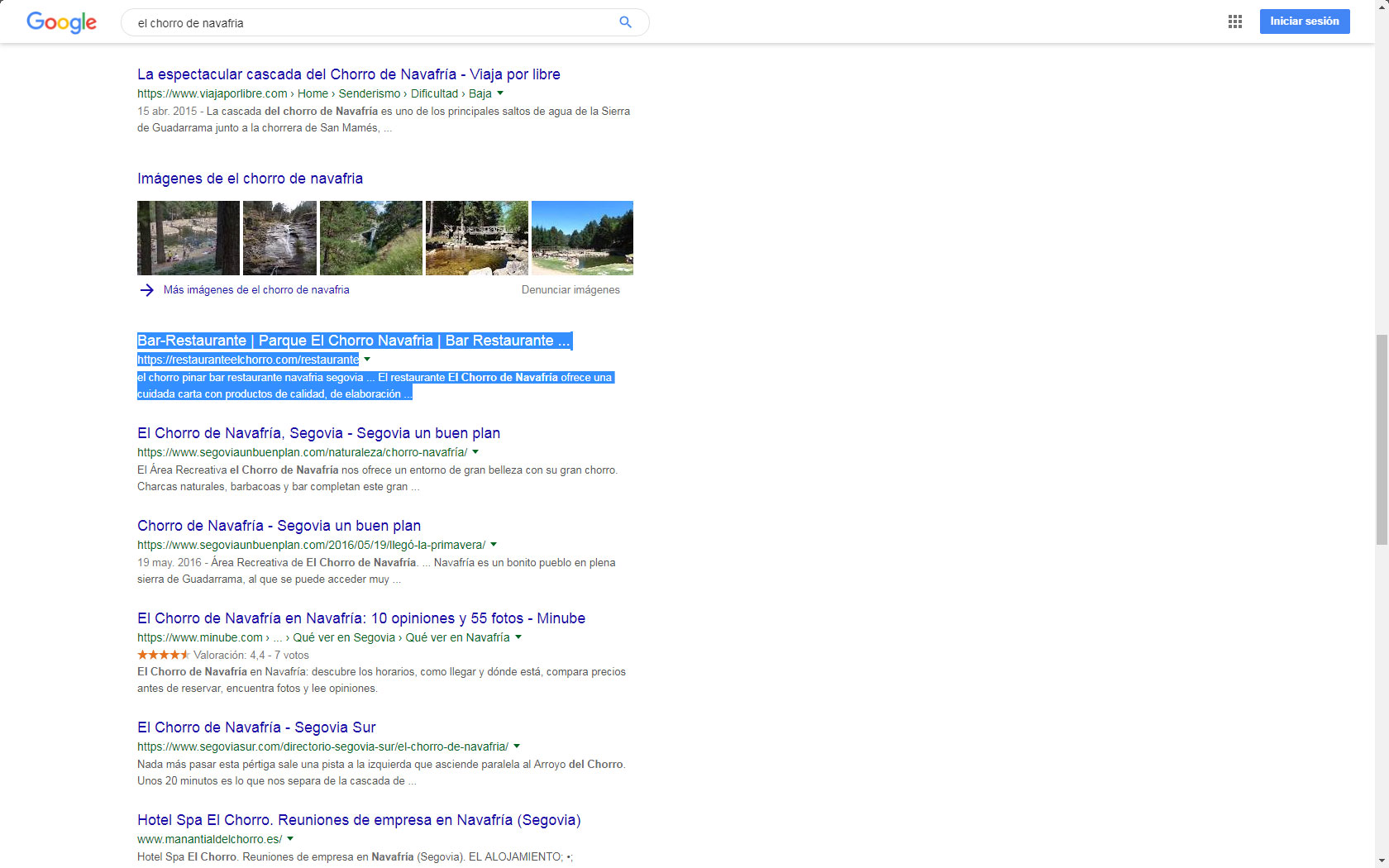Viewport: 1389px width, 868px height.
Task: Click viajaporlibre snippet beginning '15 abr. 2015'
Action: click(x=384, y=119)
